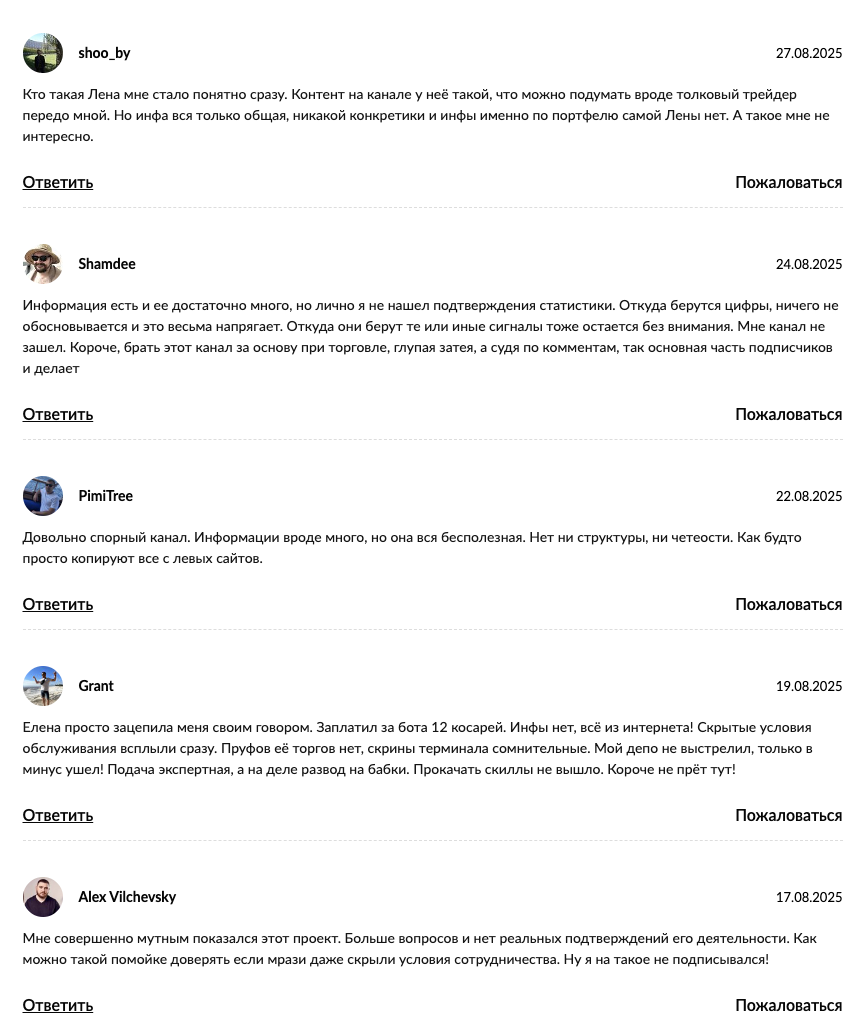Report Alex Vilchevsky's comment
Screen dimensions: 858x1021
tap(788, 1005)
